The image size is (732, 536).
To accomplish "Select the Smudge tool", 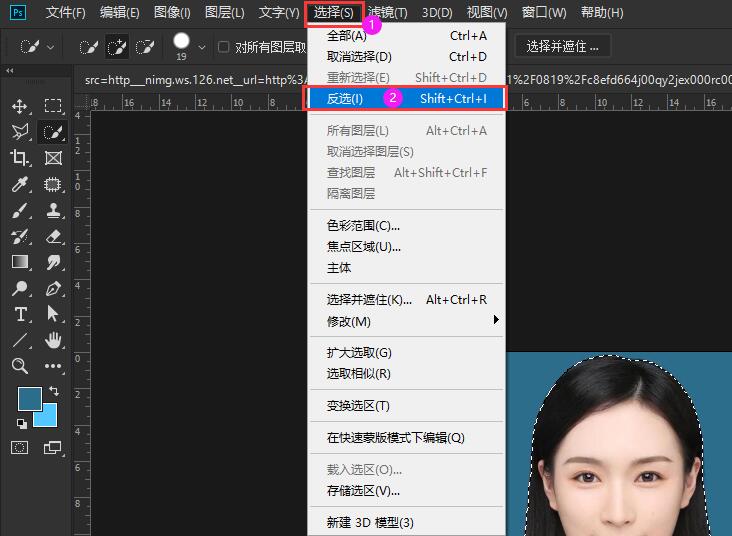I will pos(53,262).
